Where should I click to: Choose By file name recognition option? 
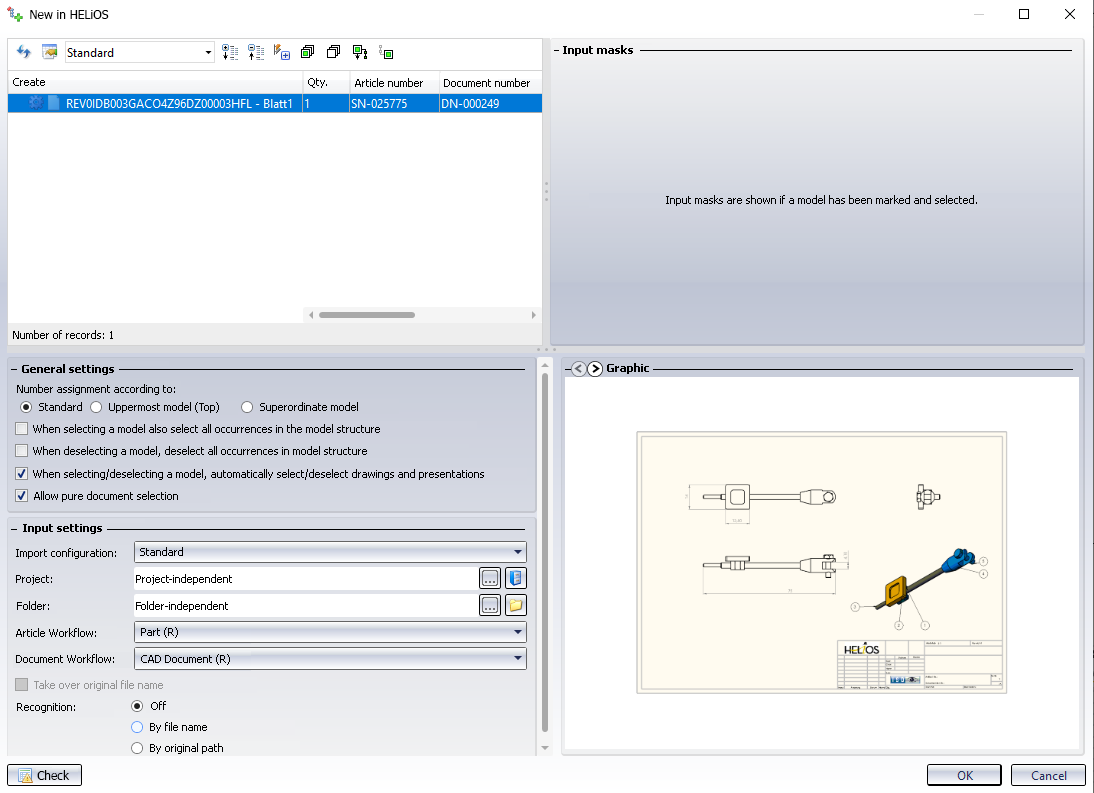coord(138,727)
